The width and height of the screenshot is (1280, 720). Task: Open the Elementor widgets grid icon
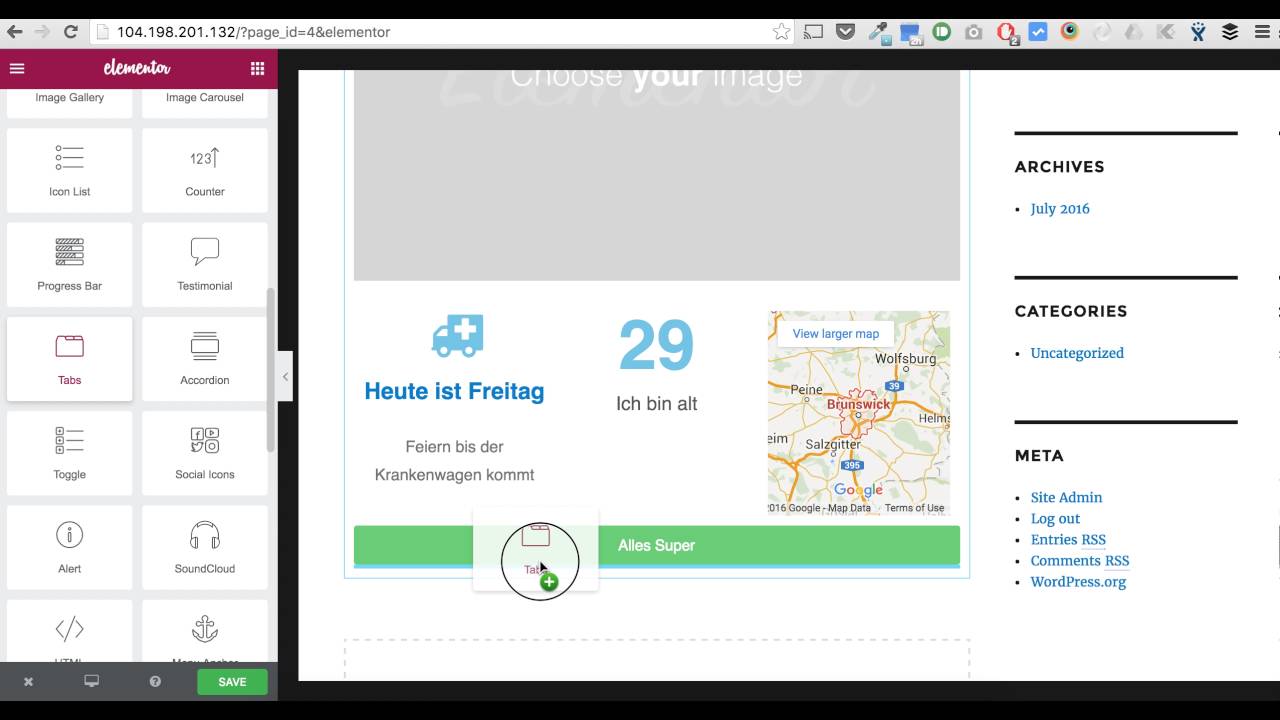point(257,69)
